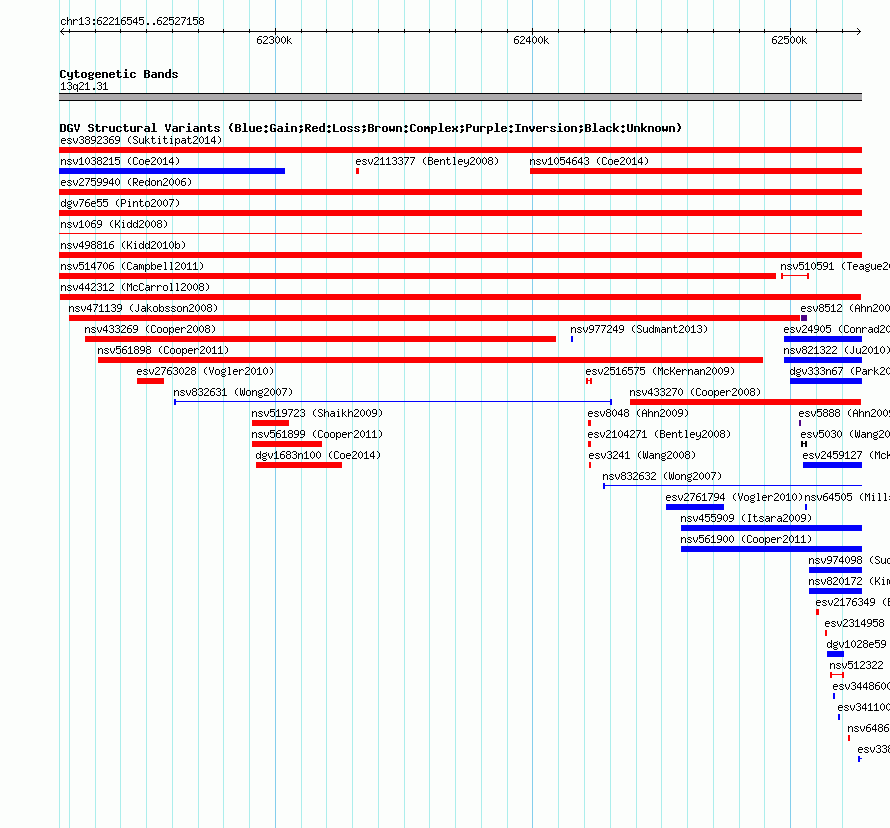The width and height of the screenshot is (890, 828).
Task: Open variant nsv498816 (Kidd2010b) label
Action: [x=123, y=245]
